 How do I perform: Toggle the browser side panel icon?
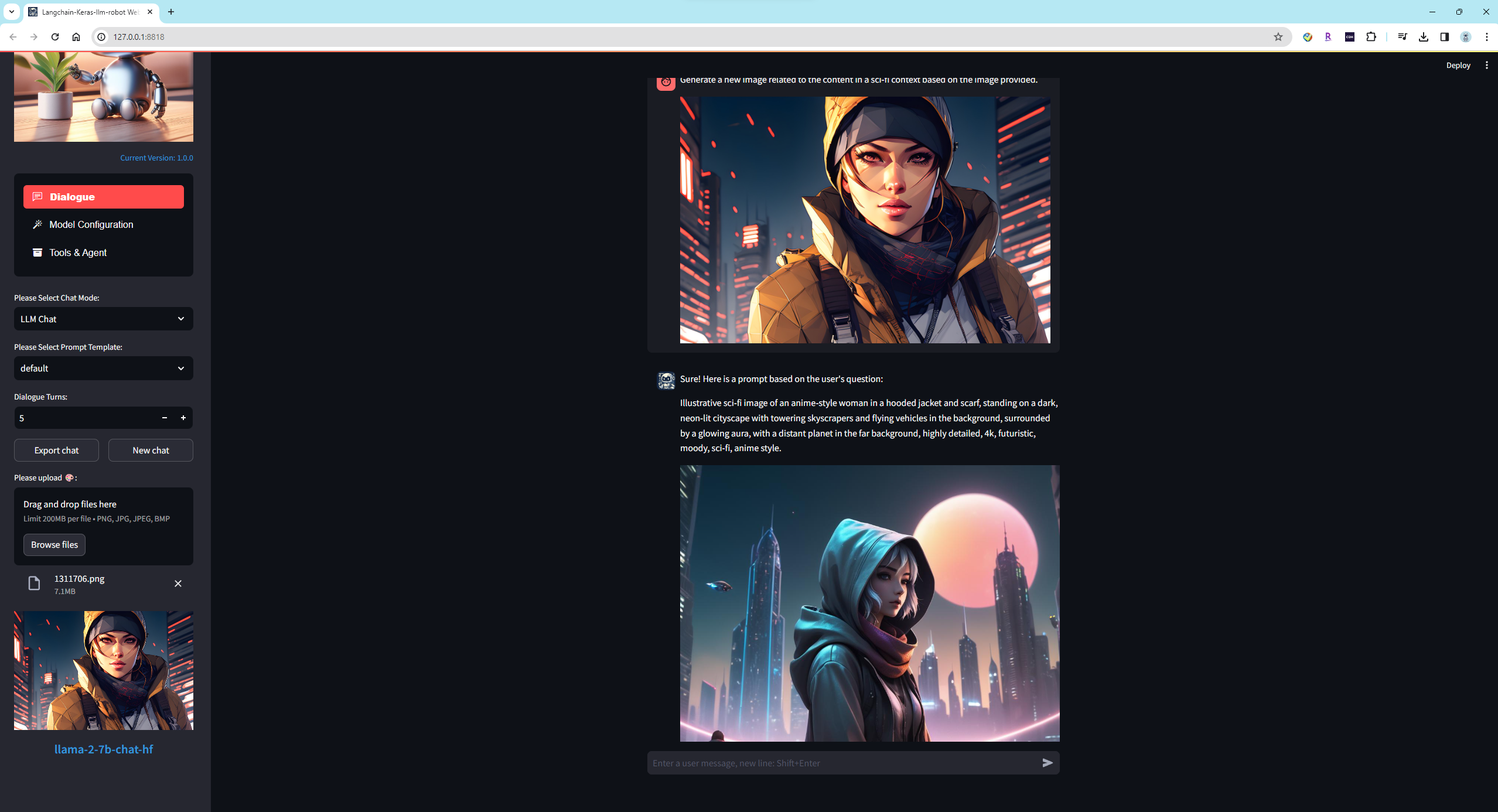tap(1444, 37)
